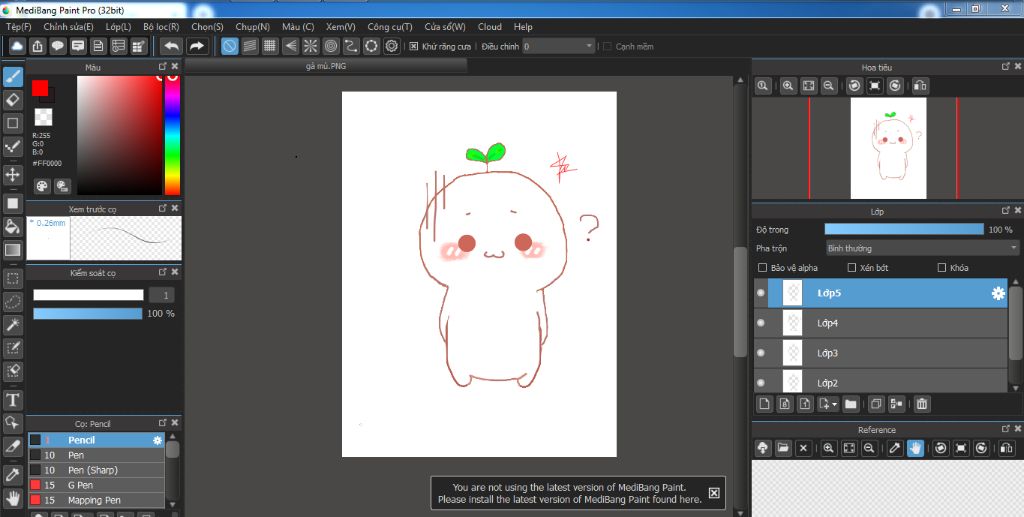Select the Bucket fill tool
This screenshot has width=1024, height=517.
click(13, 227)
